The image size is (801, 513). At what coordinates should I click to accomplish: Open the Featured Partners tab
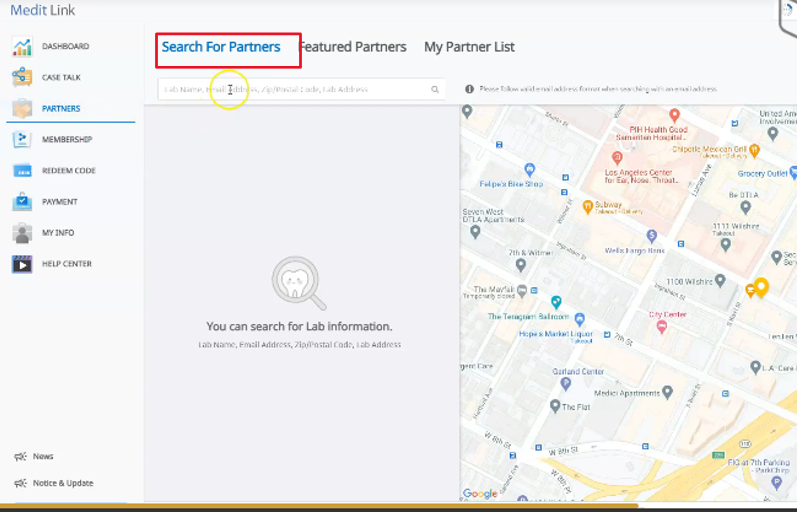[353, 47]
